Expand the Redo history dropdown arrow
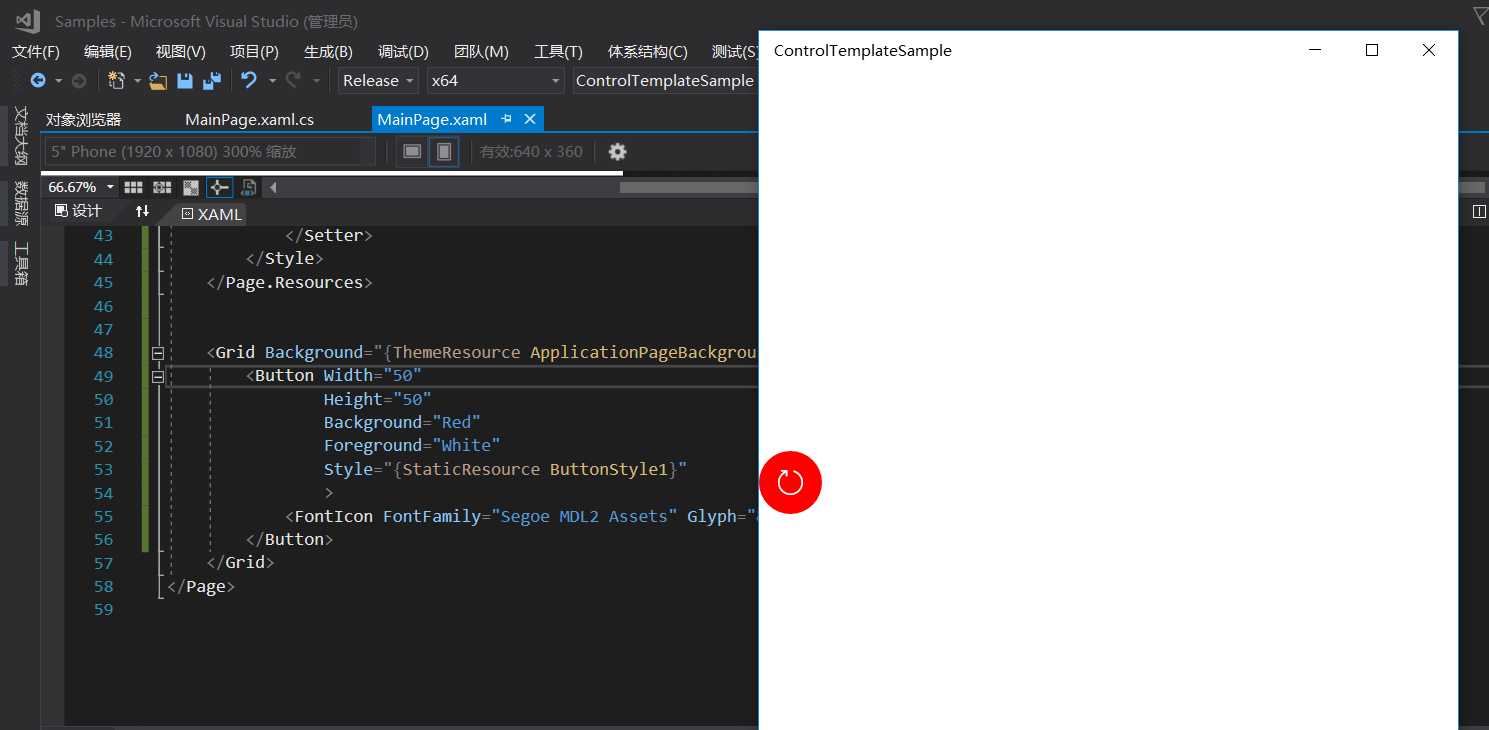The width and height of the screenshot is (1489, 730). 317,81
